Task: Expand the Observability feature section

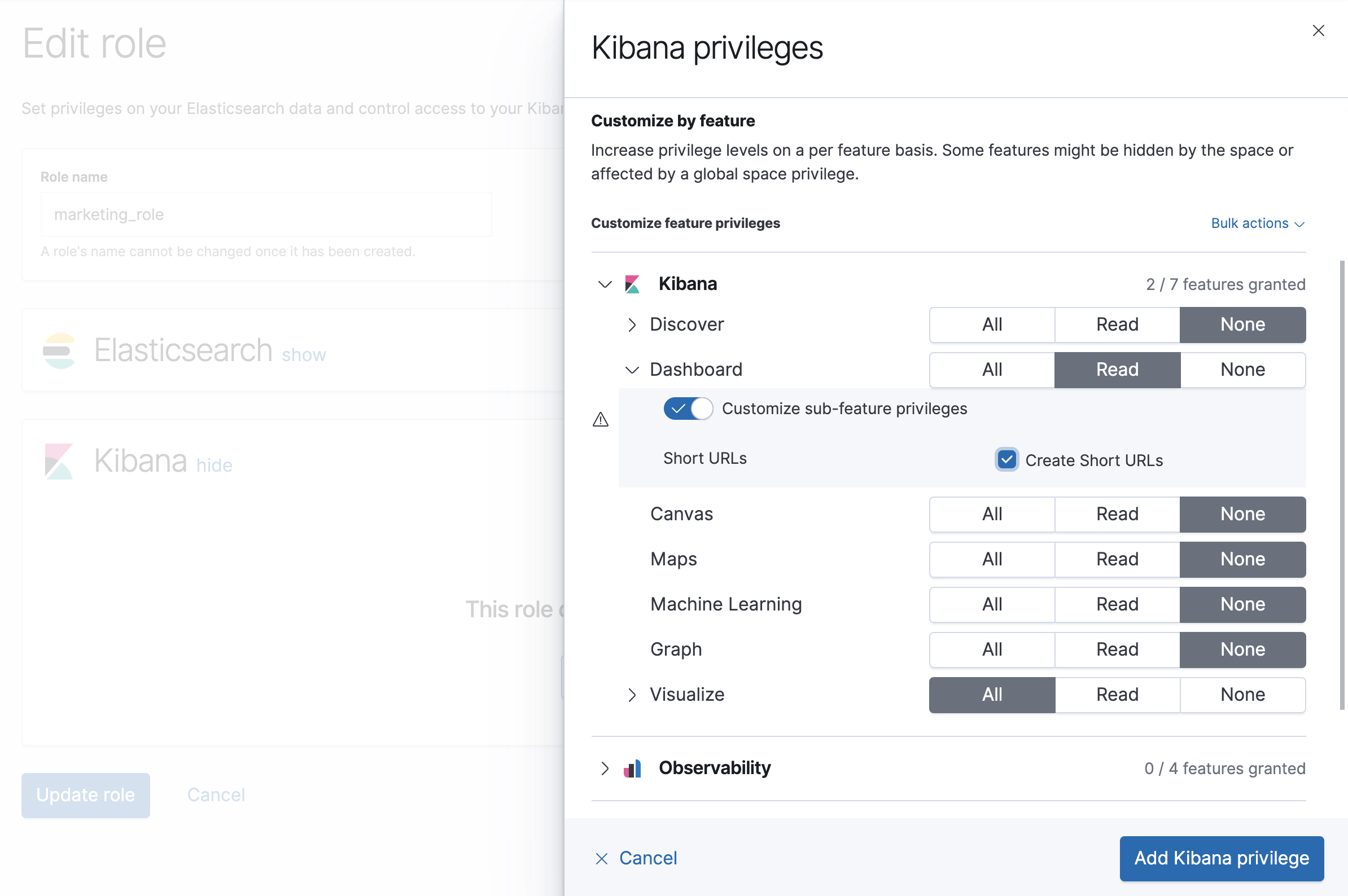Action: tap(604, 768)
